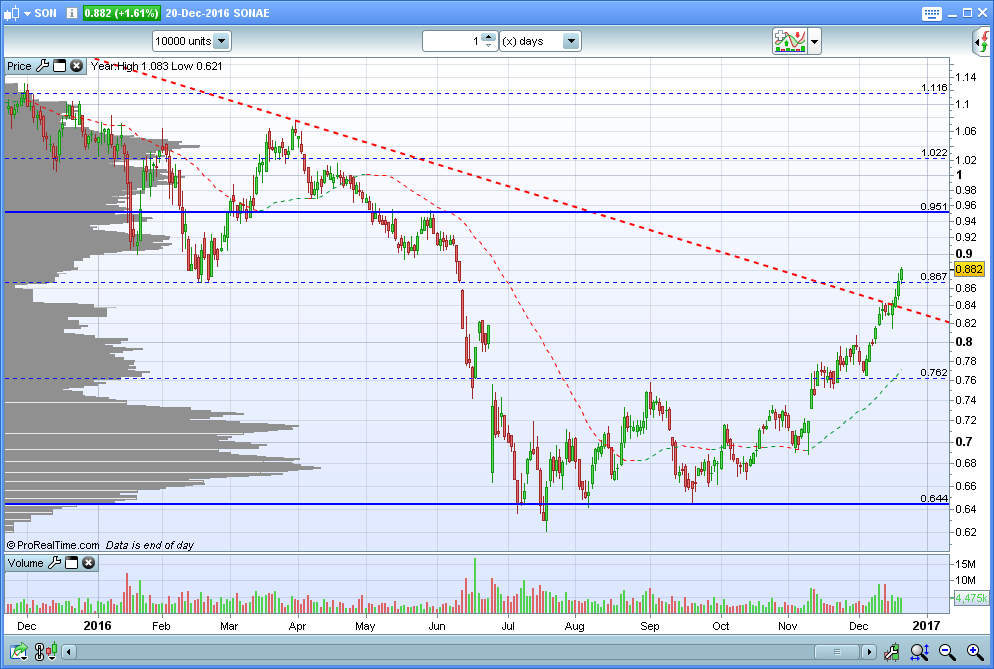Maximize the Volume panel window icon
This screenshot has height=669, width=994.
(72, 563)
